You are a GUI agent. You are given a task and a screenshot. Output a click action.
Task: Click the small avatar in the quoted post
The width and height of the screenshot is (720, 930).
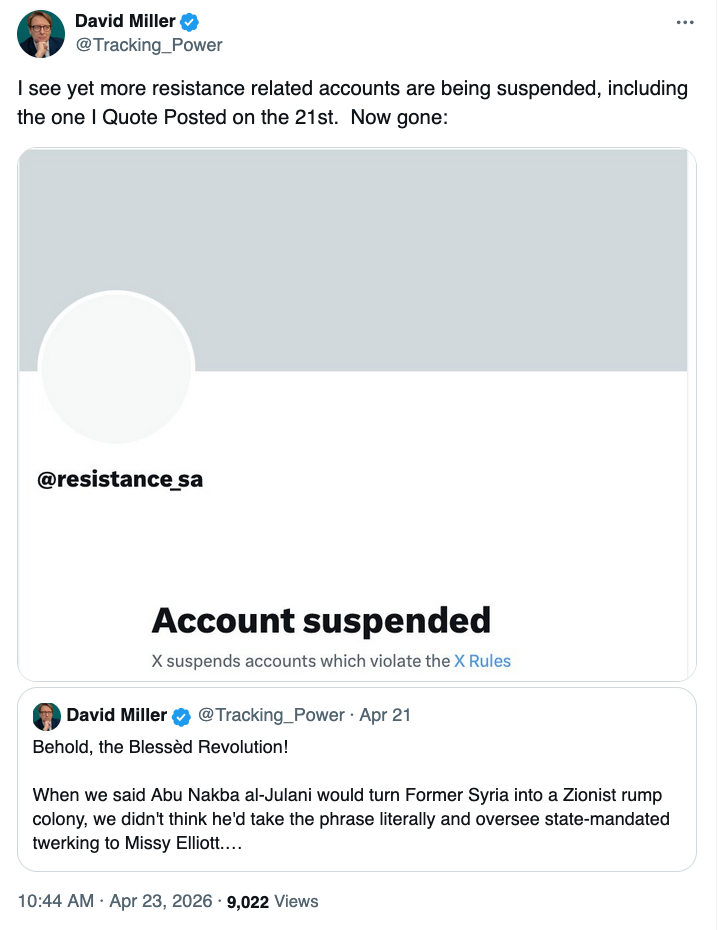tap(47, 716)
